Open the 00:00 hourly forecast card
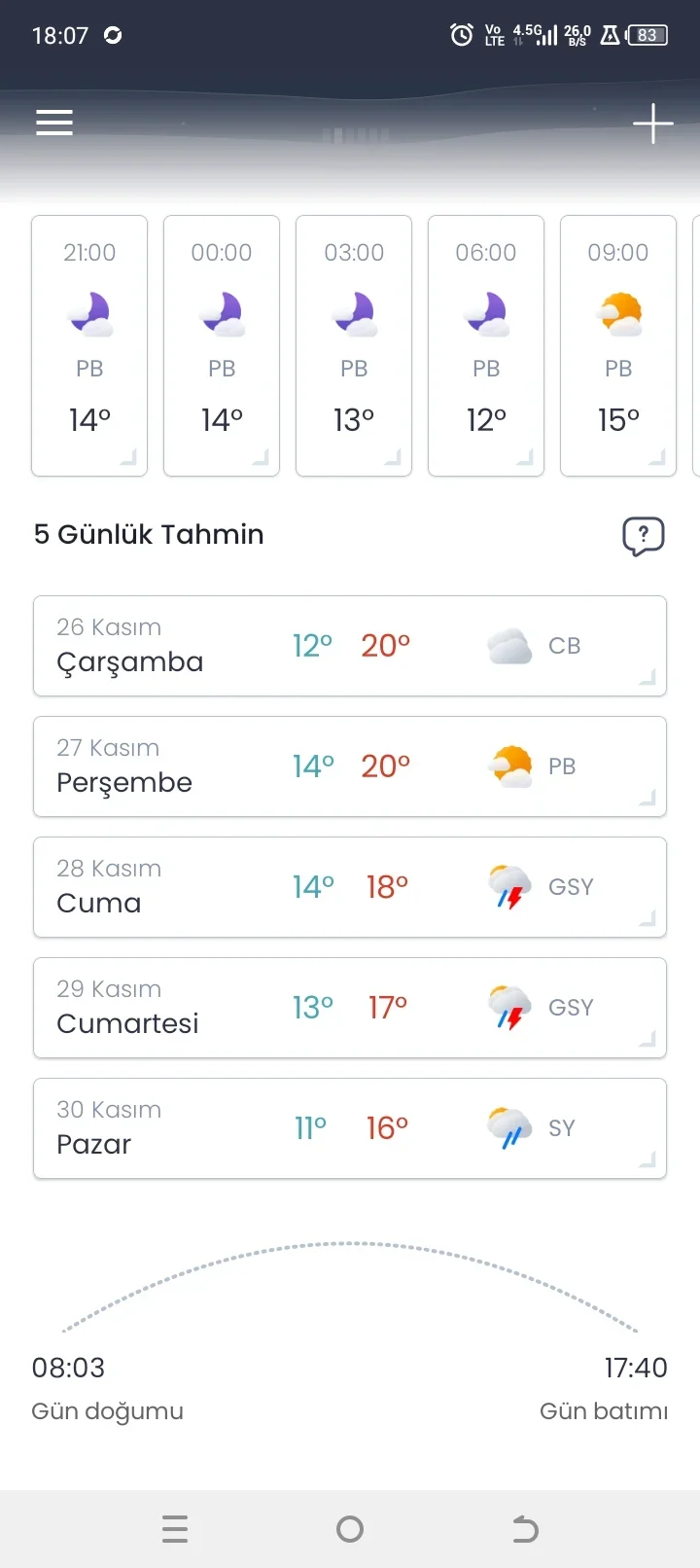Viewport: 700px width, 1568px height. coord(222,345)
